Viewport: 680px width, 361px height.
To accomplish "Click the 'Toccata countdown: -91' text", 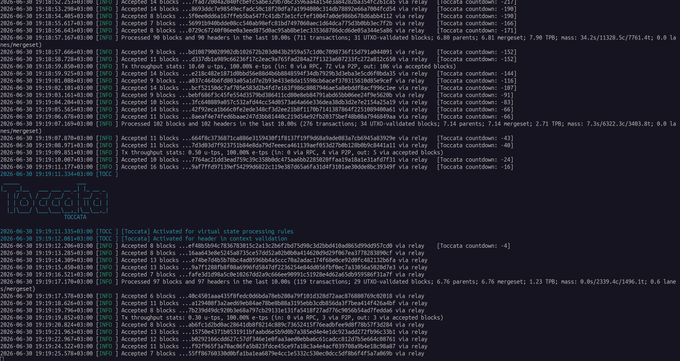I will tap(475, 95).
